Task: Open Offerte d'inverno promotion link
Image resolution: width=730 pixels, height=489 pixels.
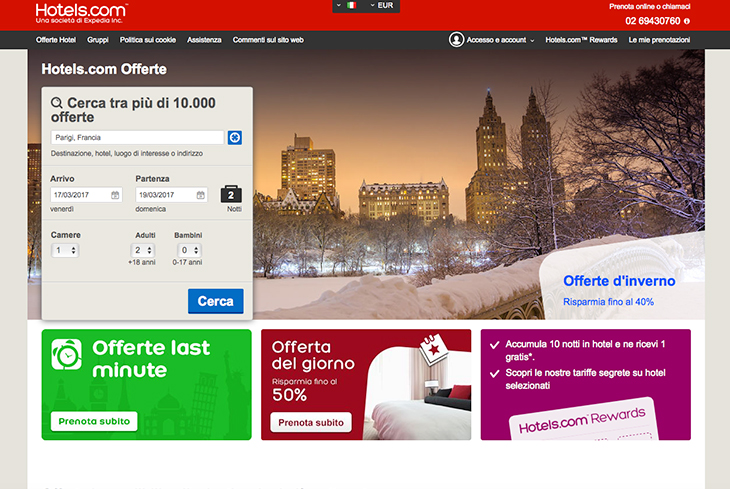Action: [619, 281]
